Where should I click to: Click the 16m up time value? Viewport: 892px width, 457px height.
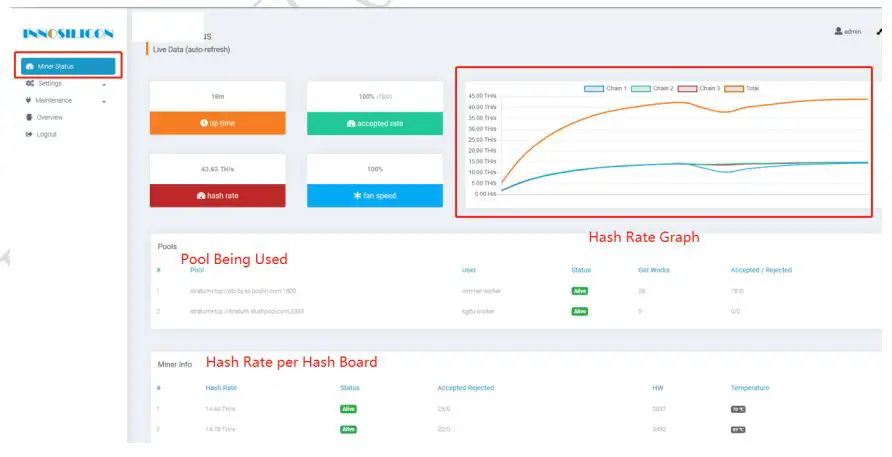click(218, 97)
